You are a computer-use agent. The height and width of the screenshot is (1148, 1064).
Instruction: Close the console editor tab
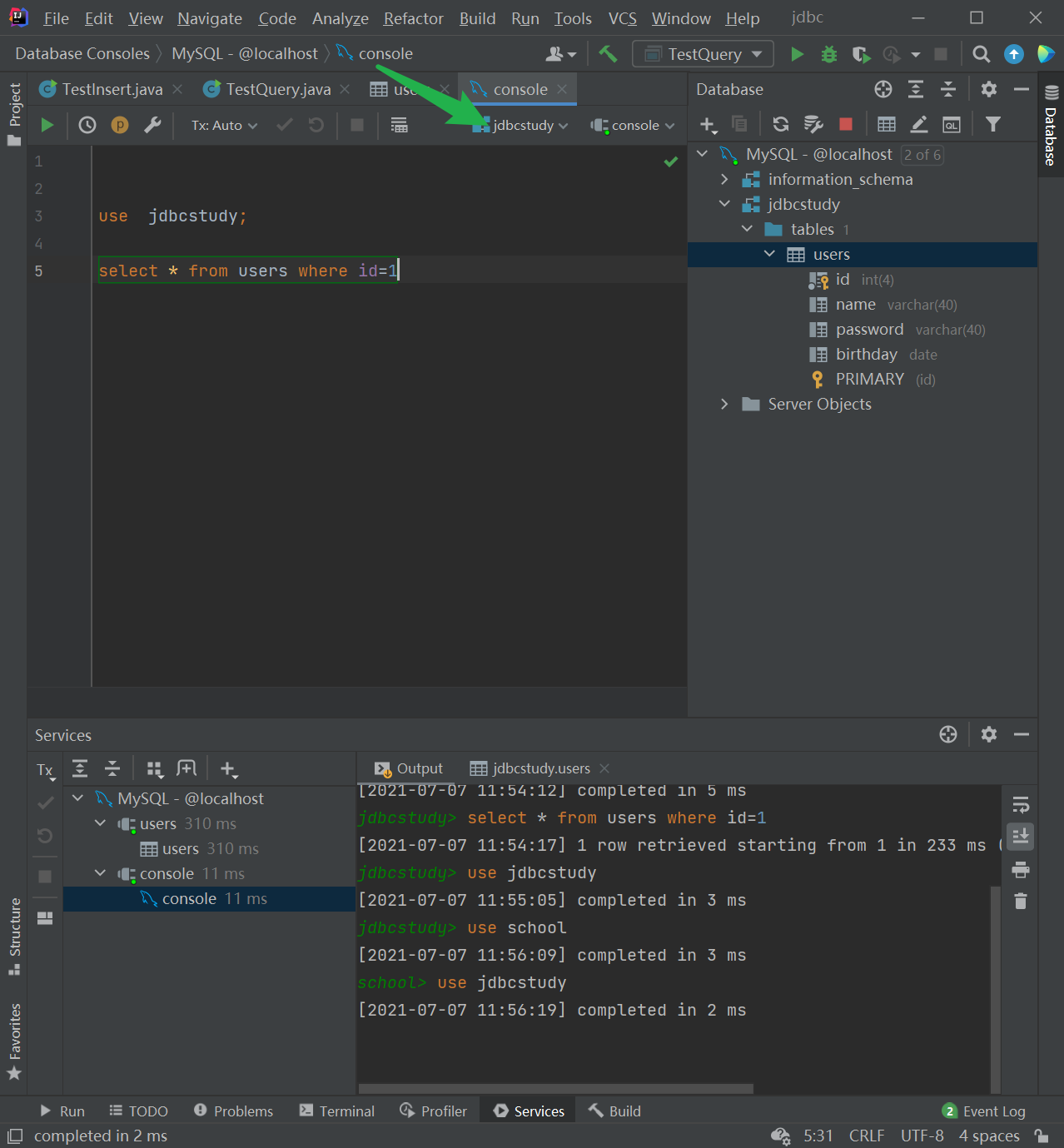562,89
